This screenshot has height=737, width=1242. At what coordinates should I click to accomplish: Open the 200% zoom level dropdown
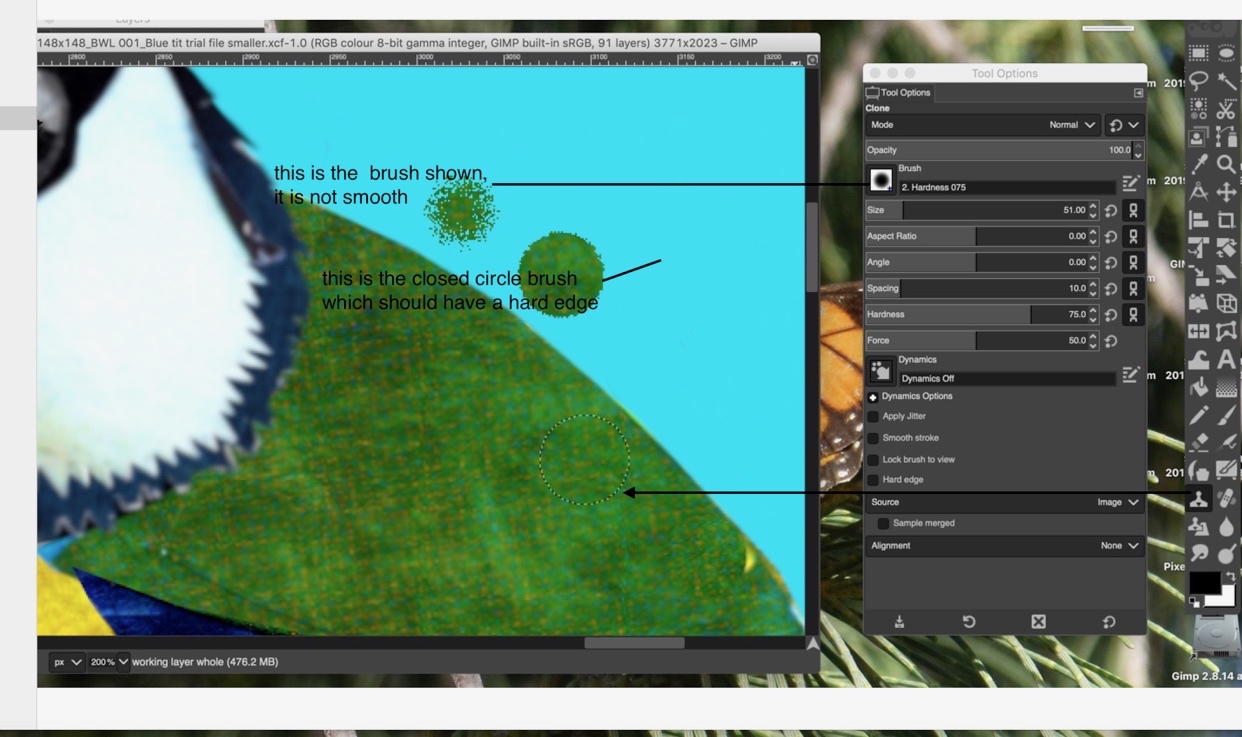coord(109,662)
